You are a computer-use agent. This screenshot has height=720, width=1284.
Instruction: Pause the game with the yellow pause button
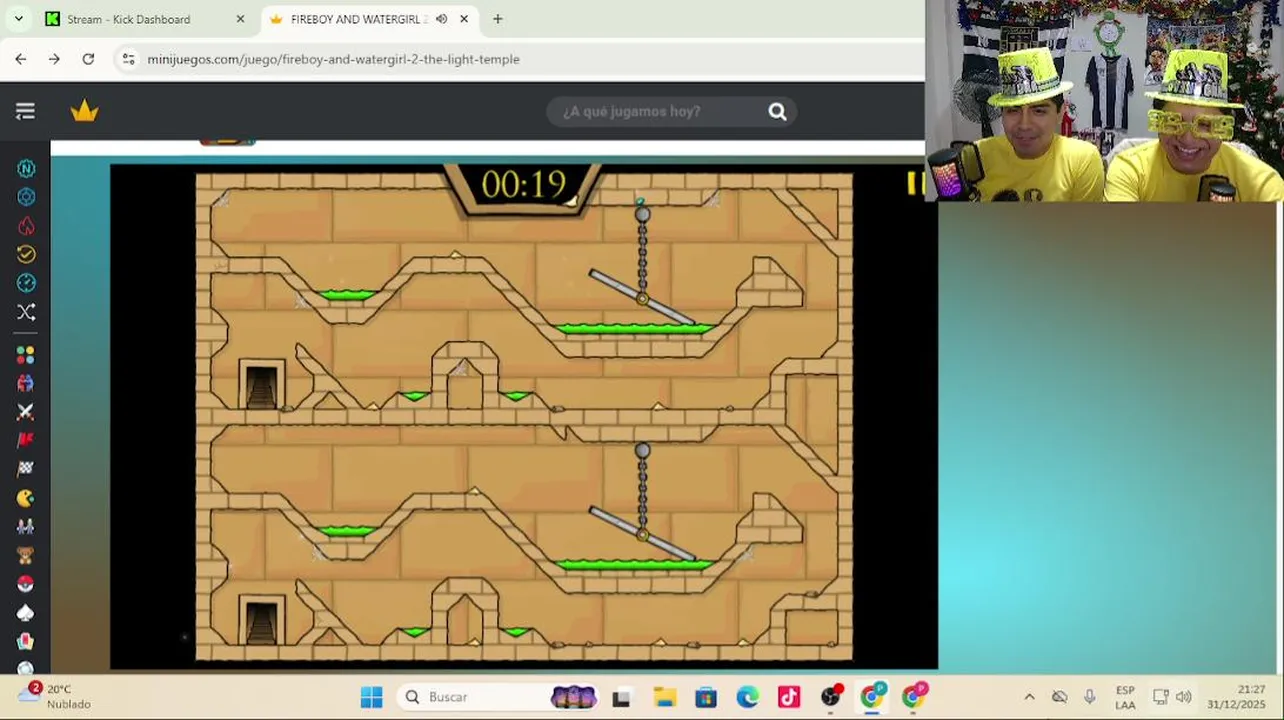click(x=915, y=183)
